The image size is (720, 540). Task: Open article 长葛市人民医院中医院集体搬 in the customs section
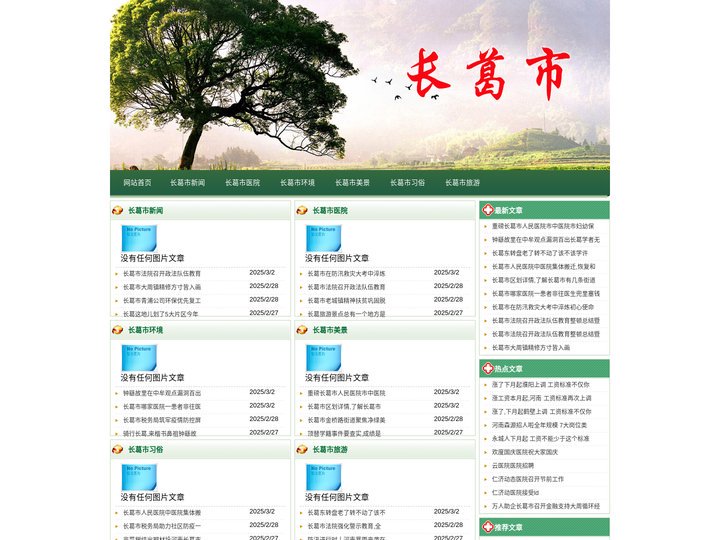[x=162, y=512]
